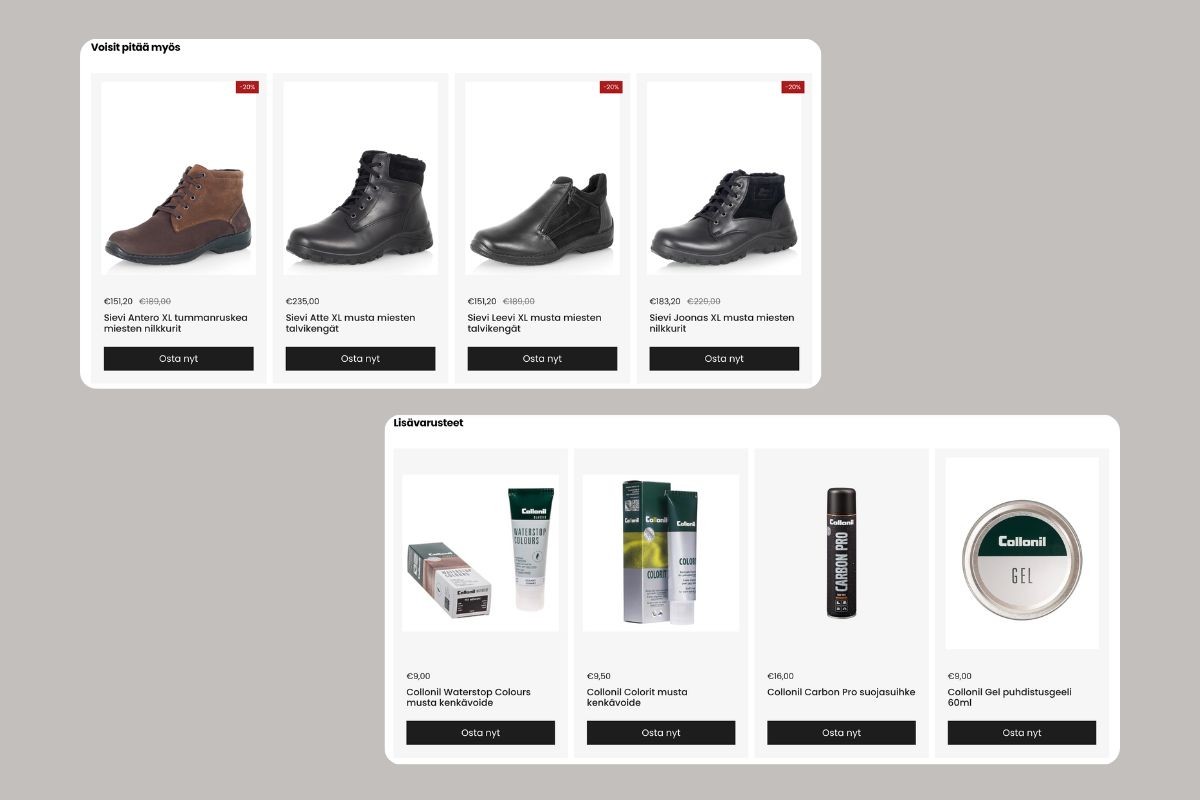Image resolution: width=1200 pixels, height=800 pixels.
Task: Open Sievi Joonas XL musta miesten nilkkurit link
Action: pos(722,323)
